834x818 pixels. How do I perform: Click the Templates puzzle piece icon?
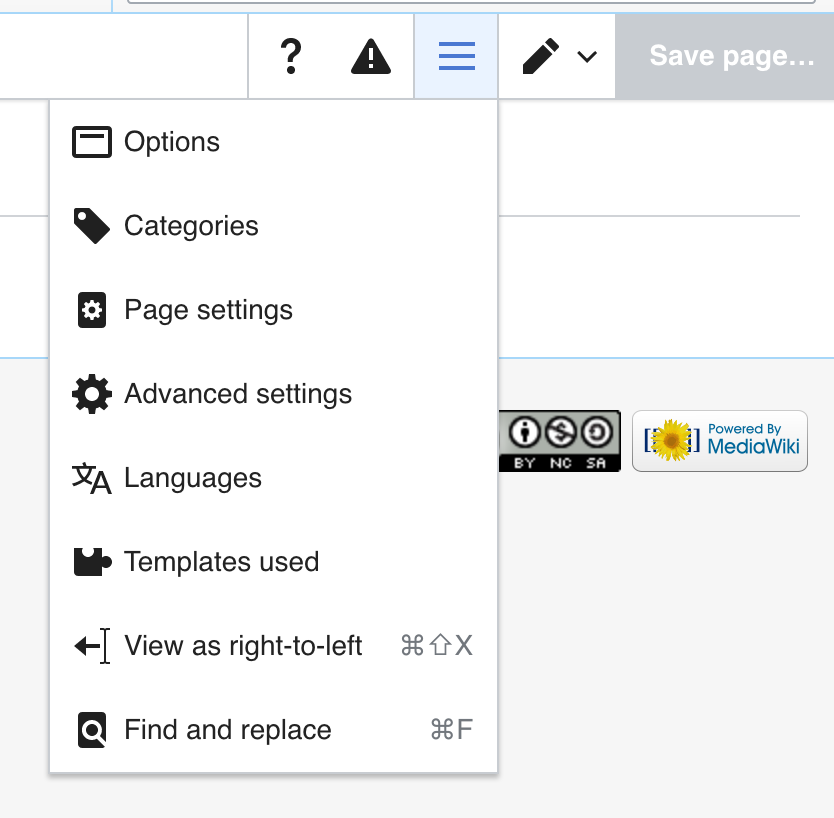click(92, 562)
